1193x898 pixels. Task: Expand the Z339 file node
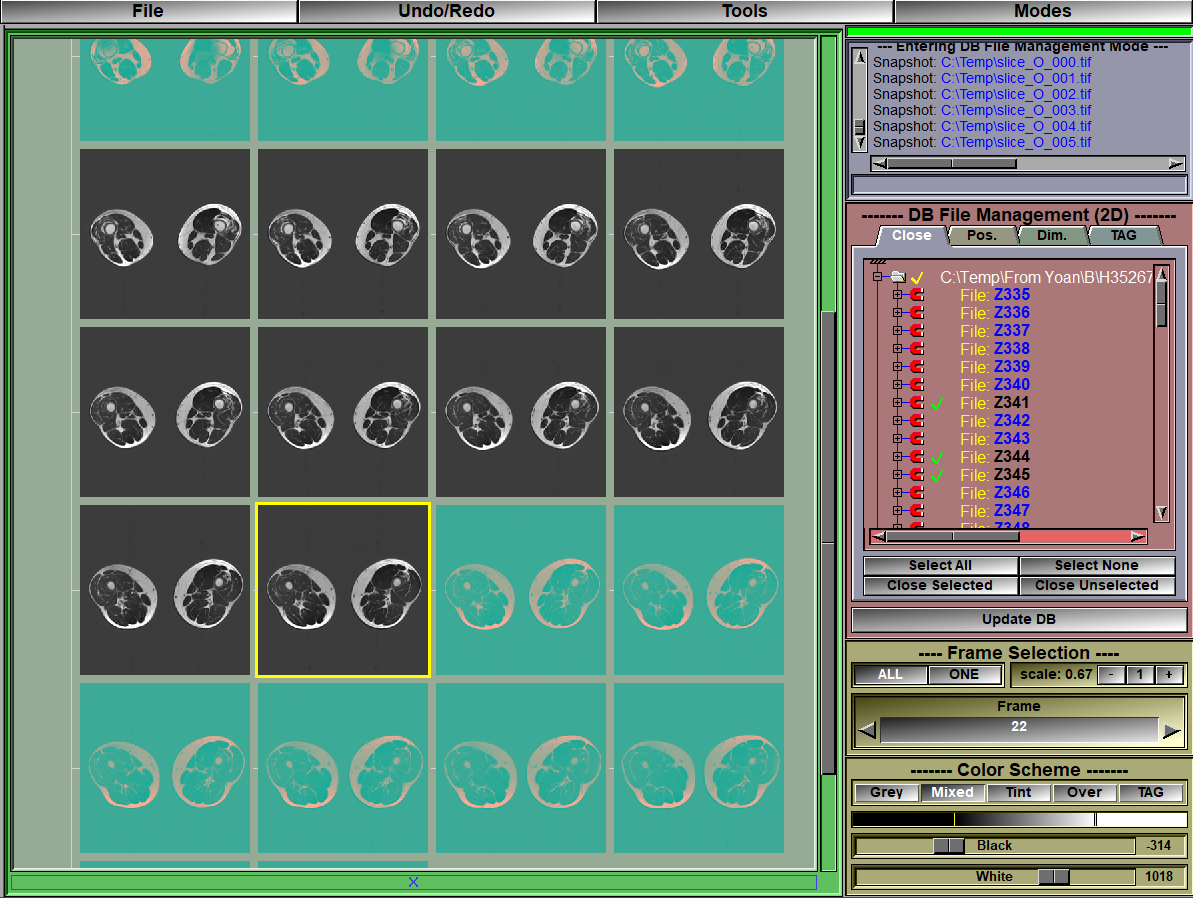pos(898,367)
